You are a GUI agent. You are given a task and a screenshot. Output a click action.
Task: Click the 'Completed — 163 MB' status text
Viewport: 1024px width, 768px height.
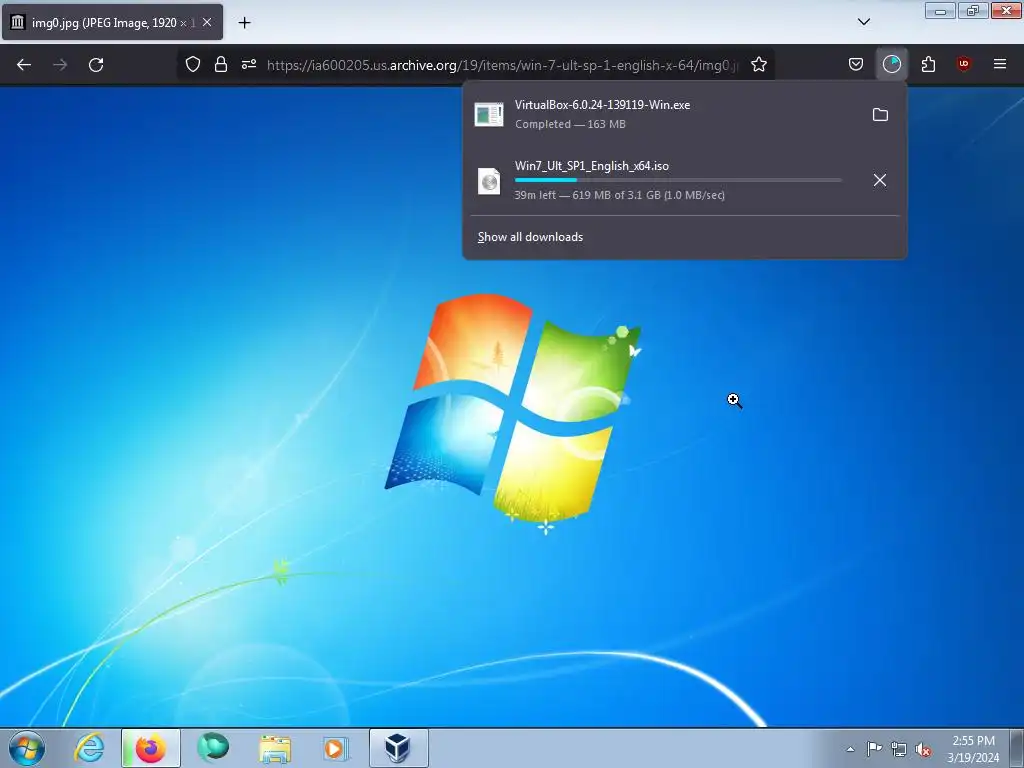(x=570, y=124)
